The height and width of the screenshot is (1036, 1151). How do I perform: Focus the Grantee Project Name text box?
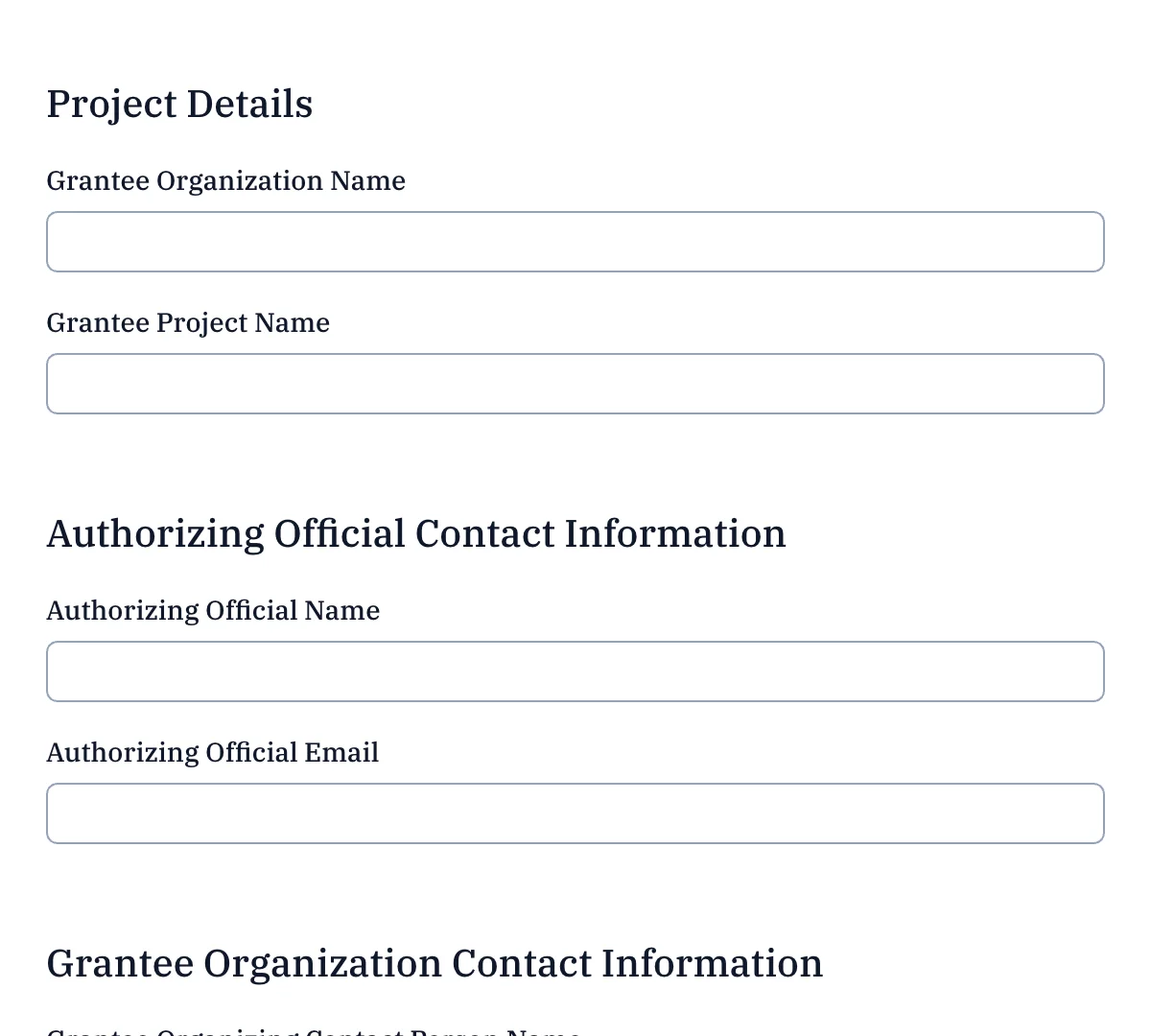pyautogui.click(x=575, y=384)
